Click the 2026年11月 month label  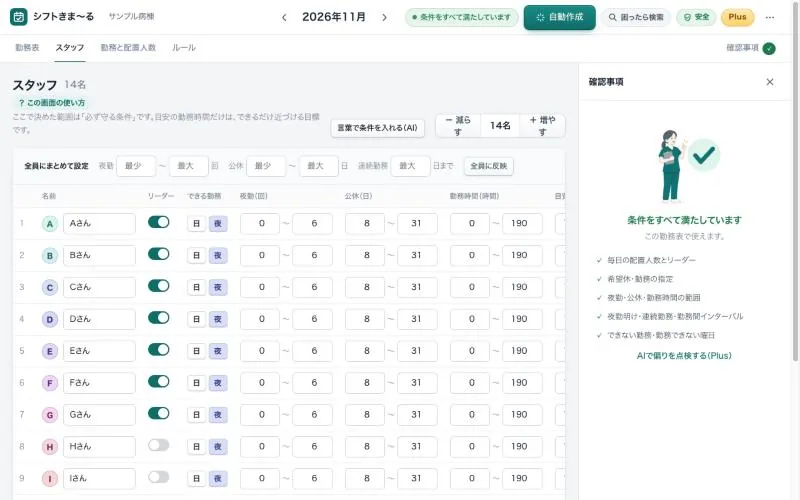334,17
